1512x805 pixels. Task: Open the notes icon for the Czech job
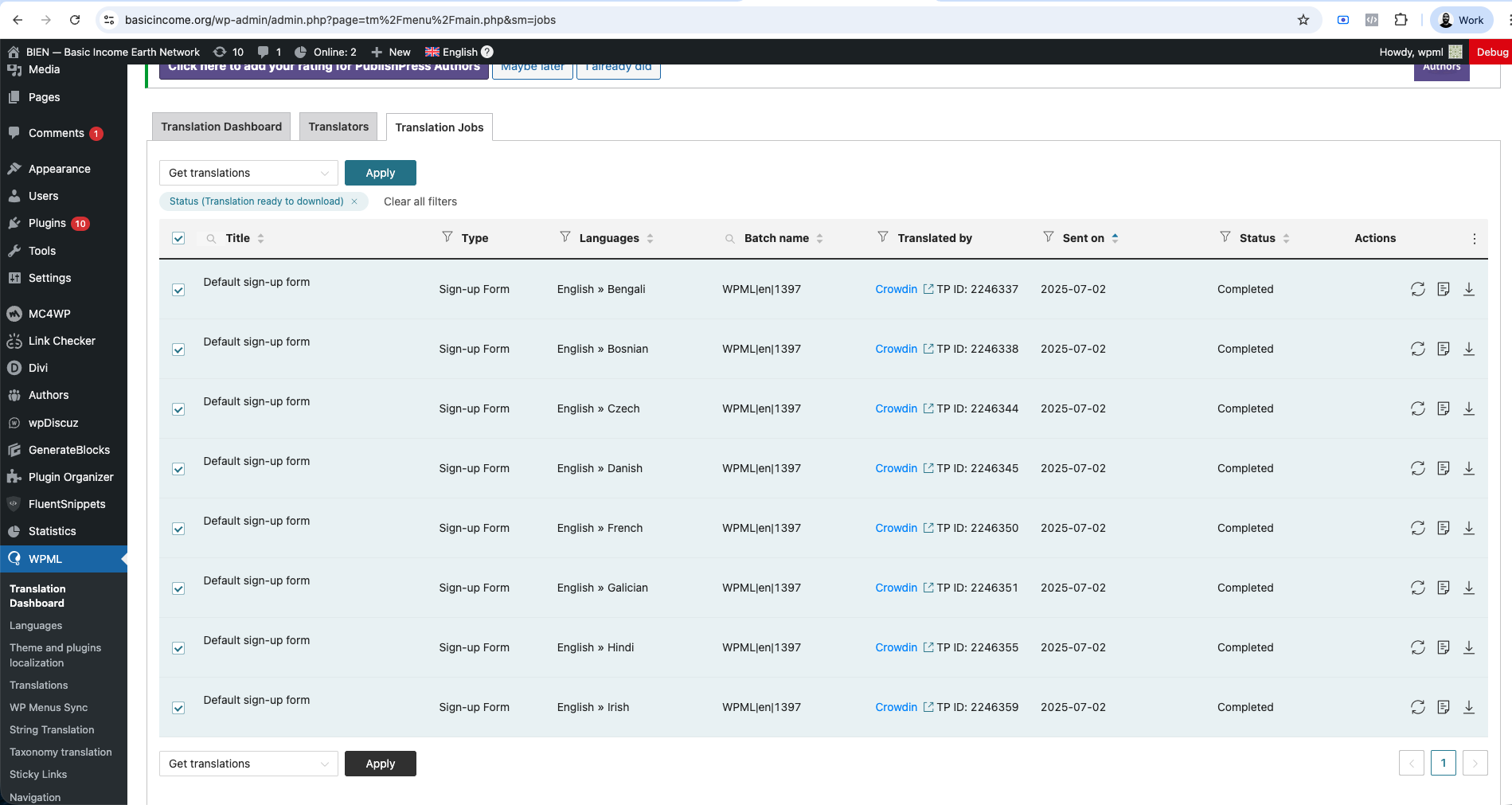click(x=1444, y=408)
